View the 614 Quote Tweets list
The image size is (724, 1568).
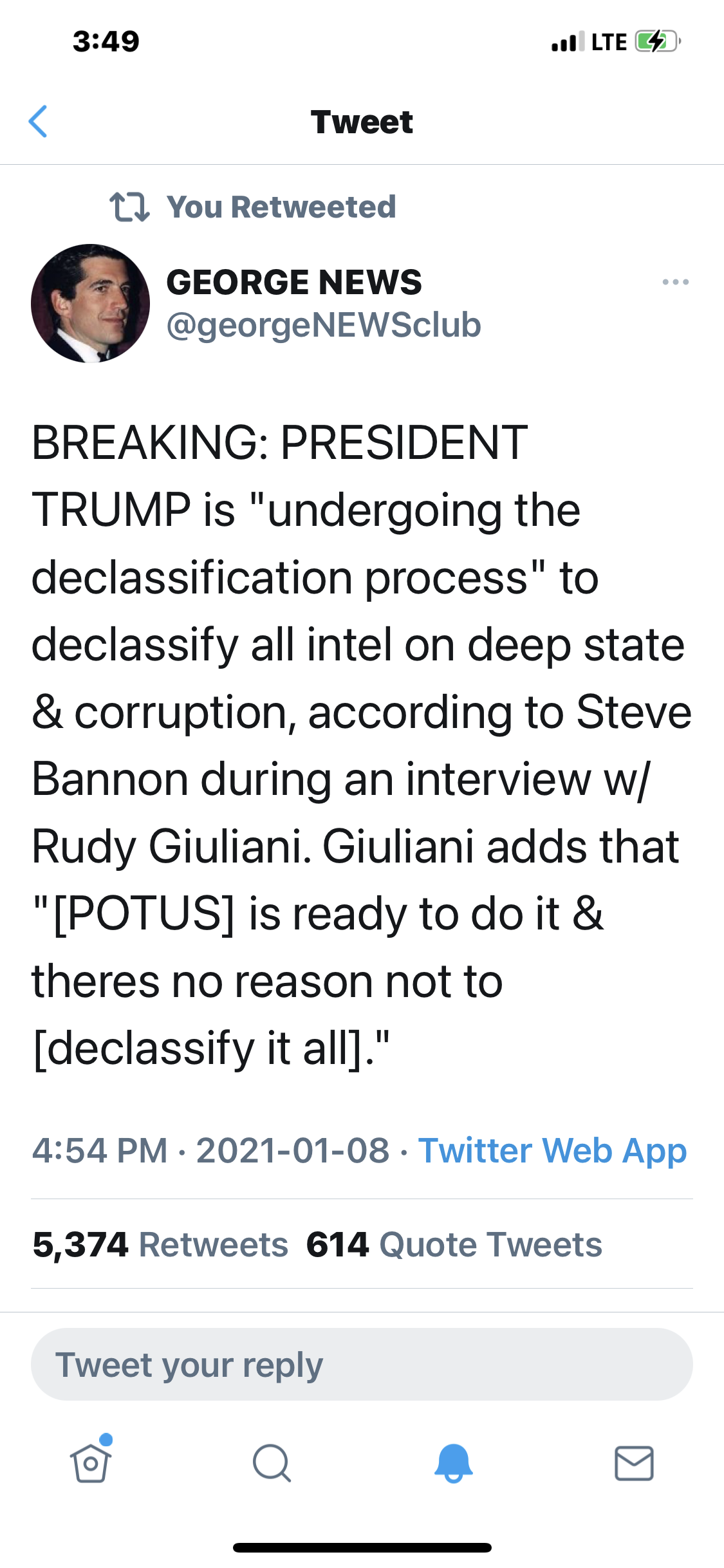click(x=454, y=1244)
